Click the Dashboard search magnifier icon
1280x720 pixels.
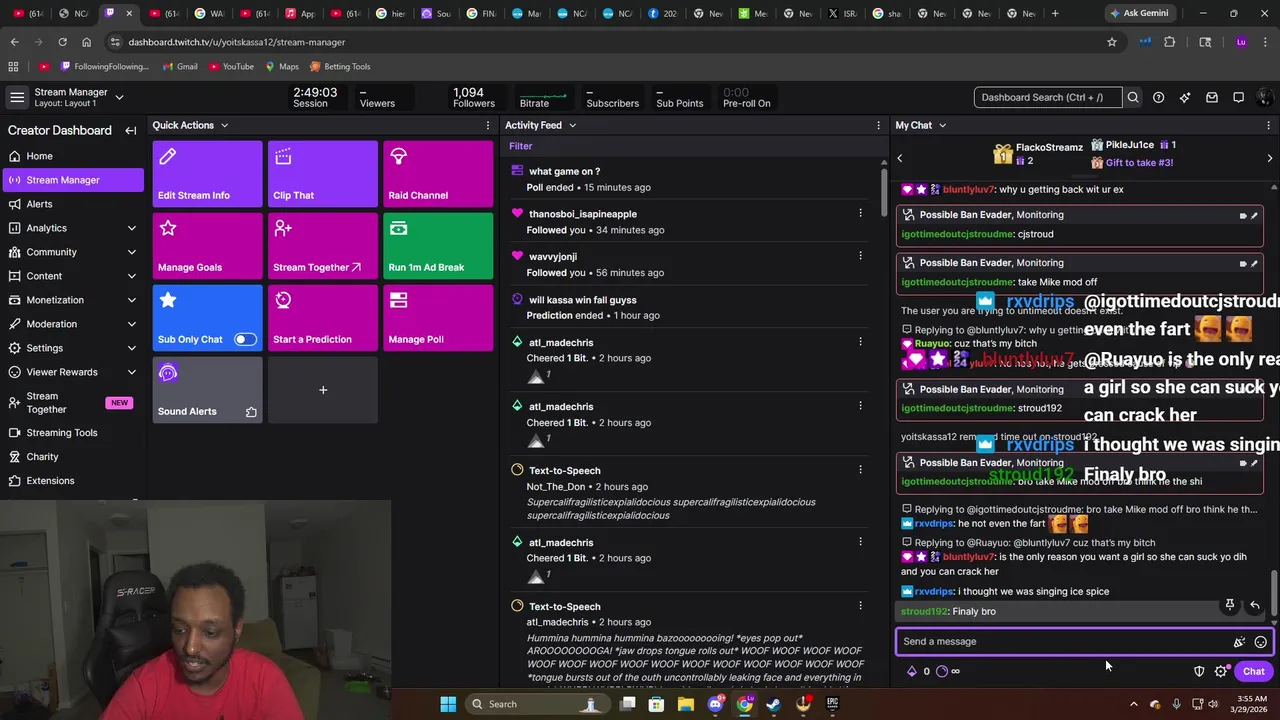pyautogui.click(x=1133, y=97)
